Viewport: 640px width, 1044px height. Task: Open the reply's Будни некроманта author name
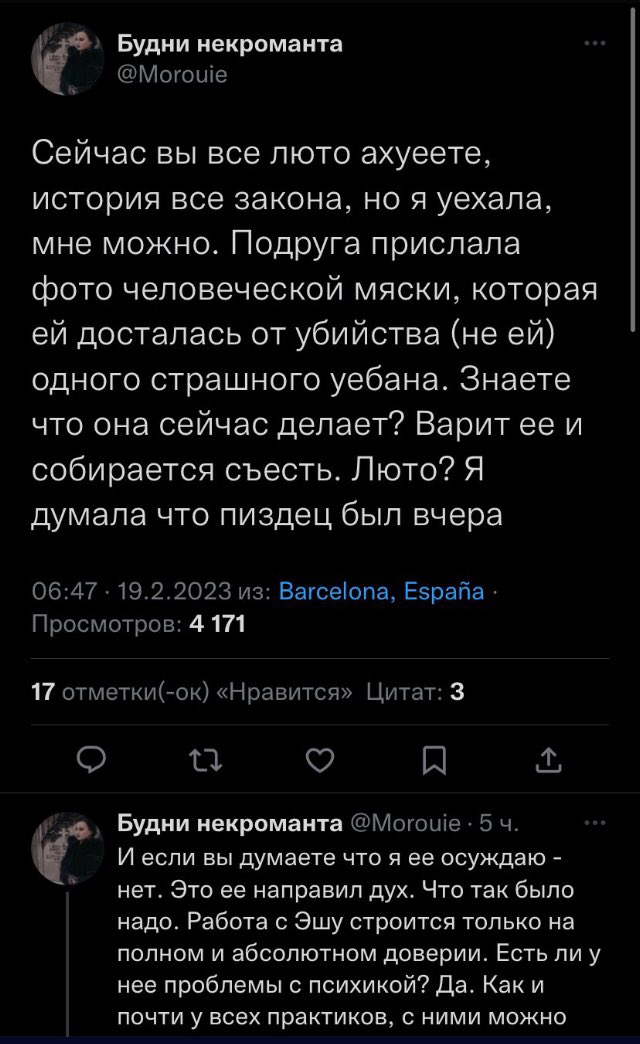(229, 824)
